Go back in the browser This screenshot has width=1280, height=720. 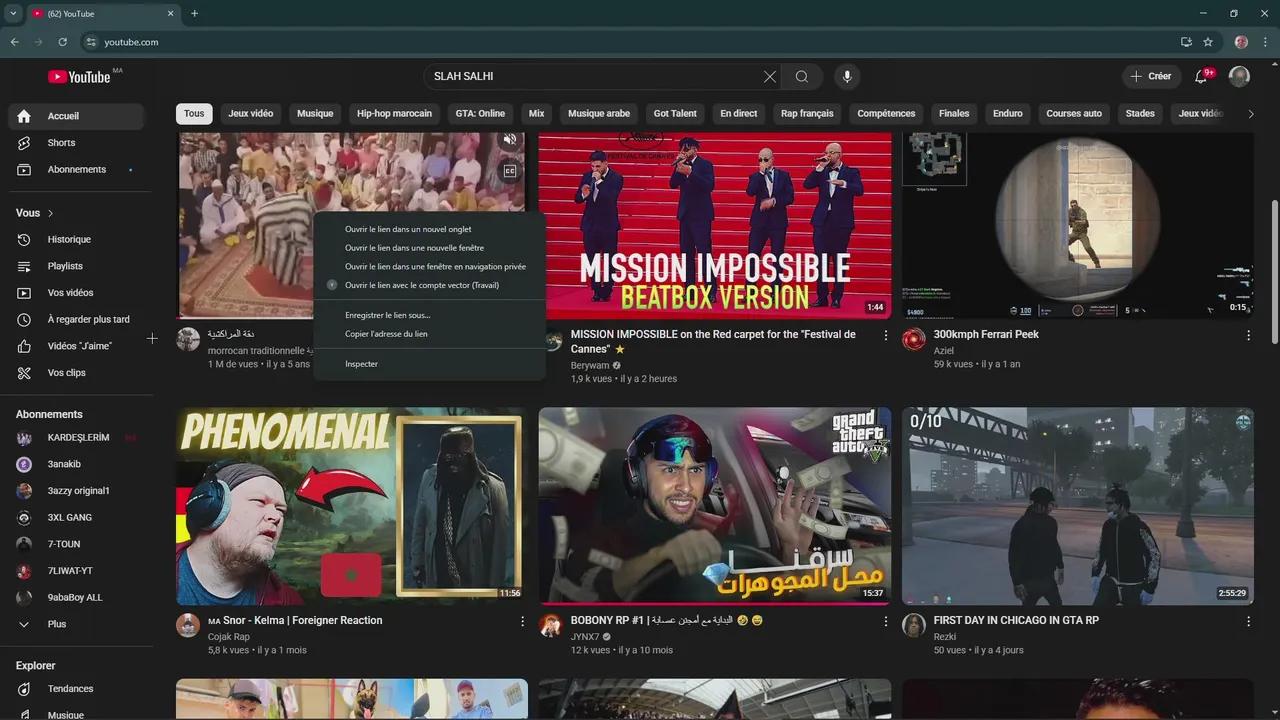click(15, 42)
